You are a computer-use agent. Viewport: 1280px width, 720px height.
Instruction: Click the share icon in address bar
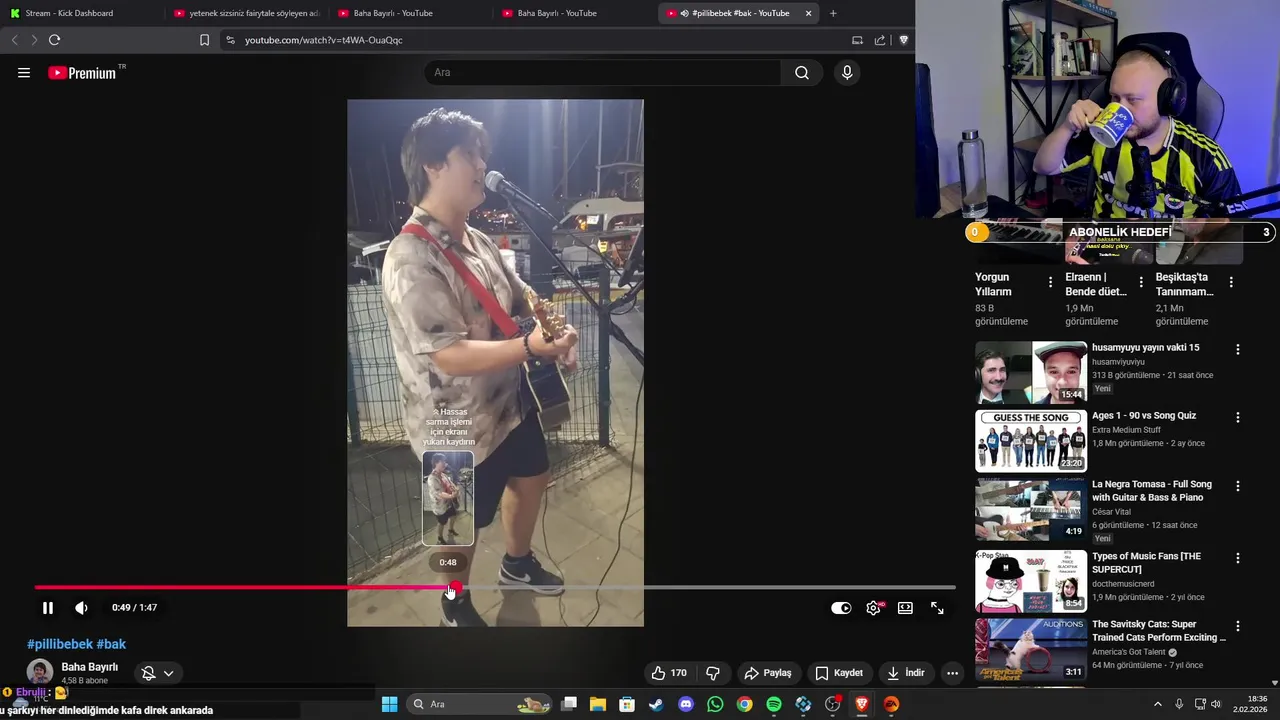(x=880, y=40)
